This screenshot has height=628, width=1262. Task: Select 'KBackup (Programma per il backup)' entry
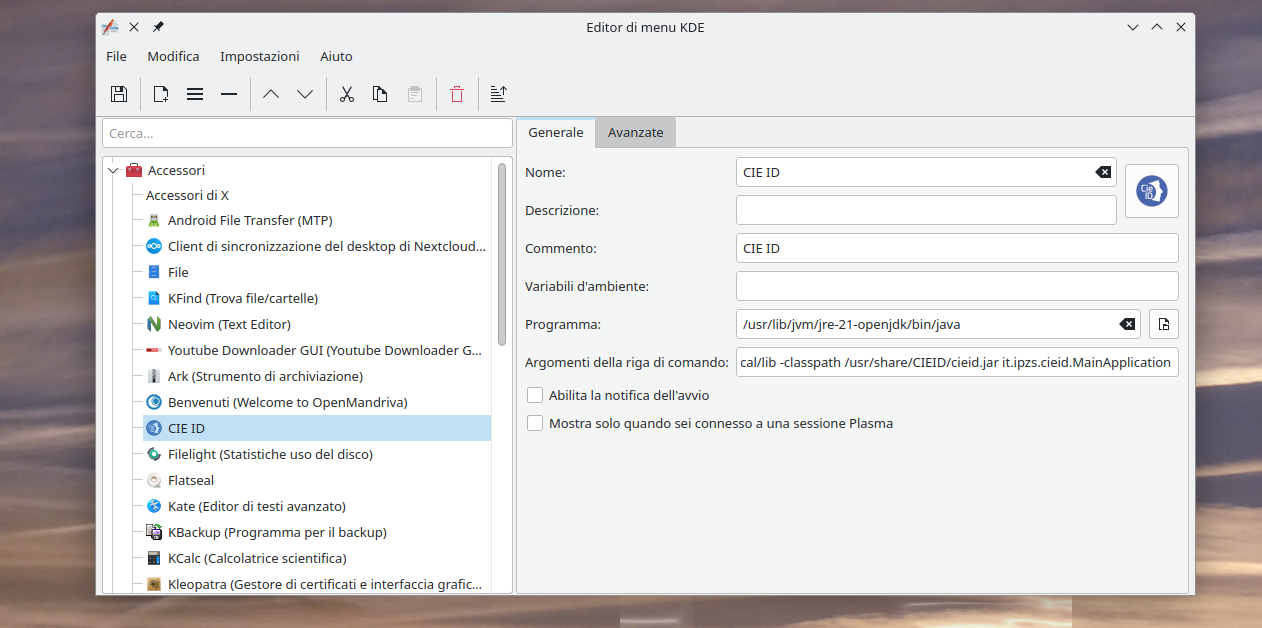coord(277,532)
